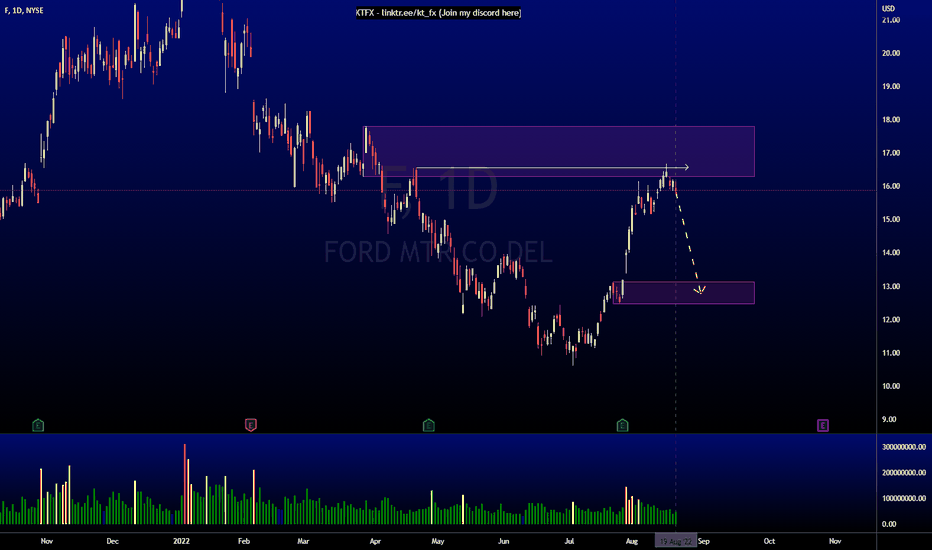Image resolution: width=932 pixels, height=550 pixels.
Task: Click the 19.00 price axis label
Action: pos(891,86)
